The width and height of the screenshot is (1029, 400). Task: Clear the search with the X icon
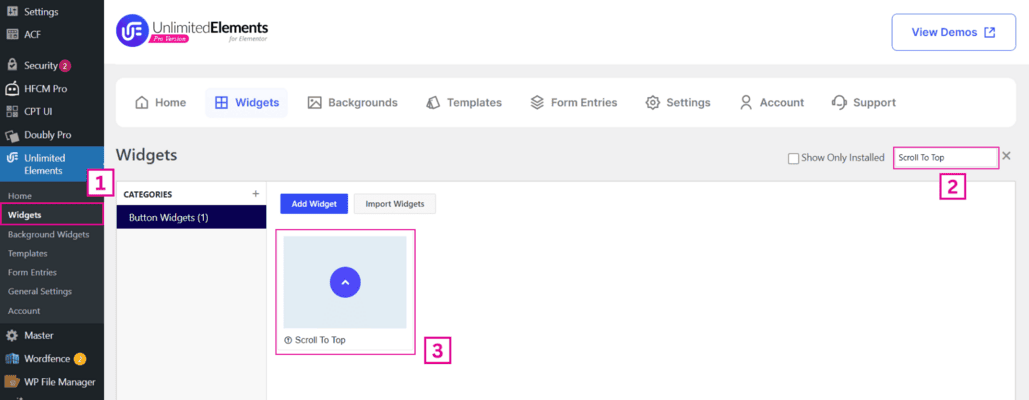1006,156
